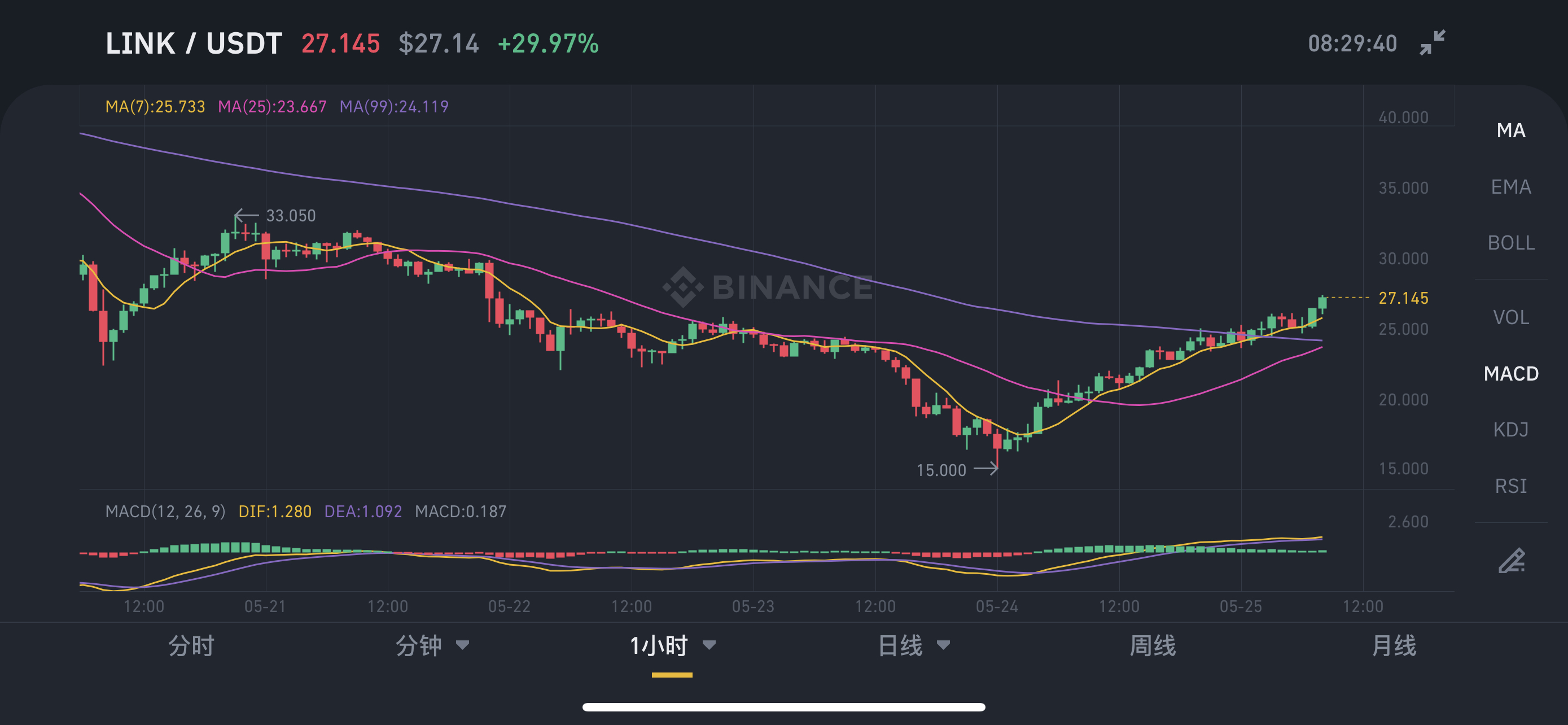Click the 08:29:40 clock text
1568x725 pixels.
tap(1352, 44)
